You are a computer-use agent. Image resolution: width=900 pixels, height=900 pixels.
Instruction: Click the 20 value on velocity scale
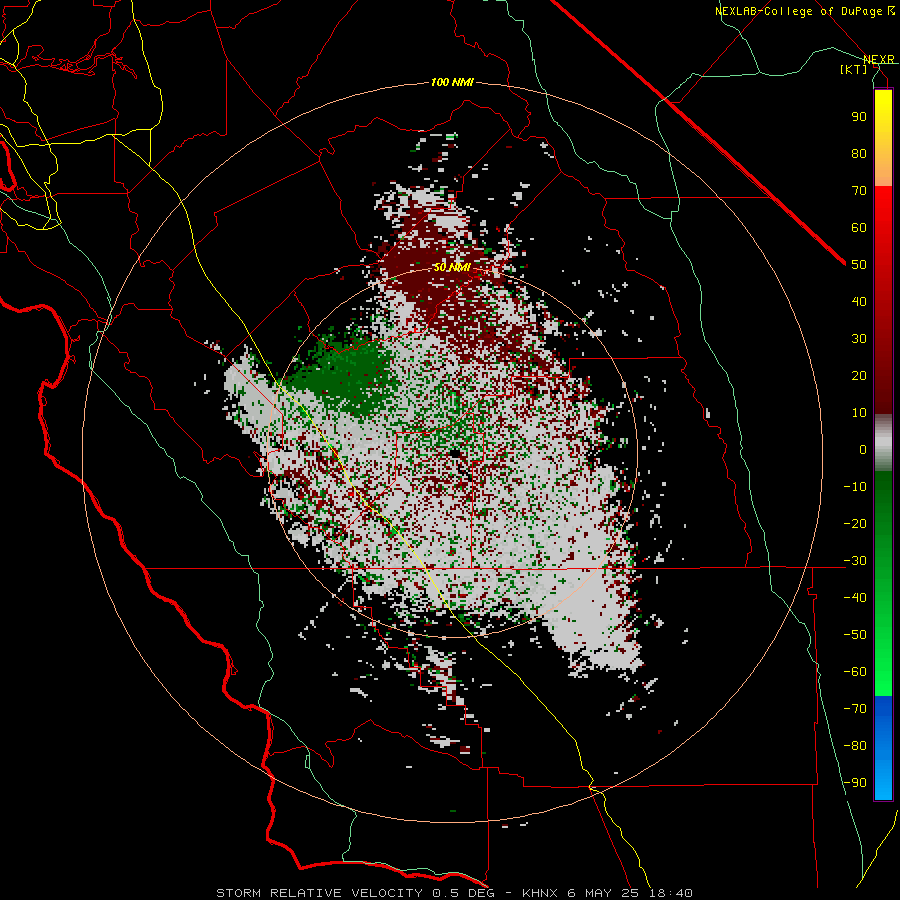pyautogui.click(x=859, y=375)
